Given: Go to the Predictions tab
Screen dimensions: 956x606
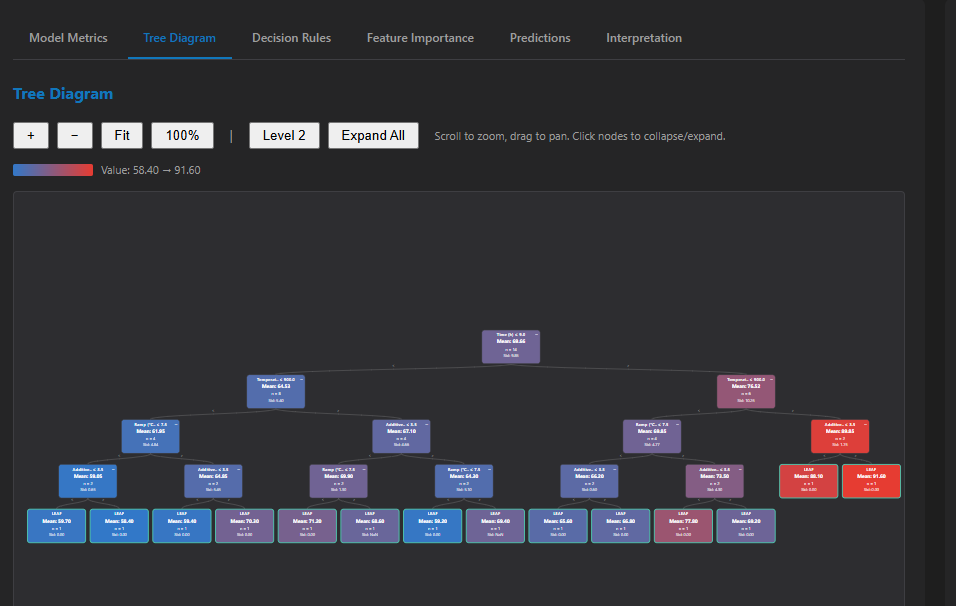Looking at the screenshot, I should (540, 38).
